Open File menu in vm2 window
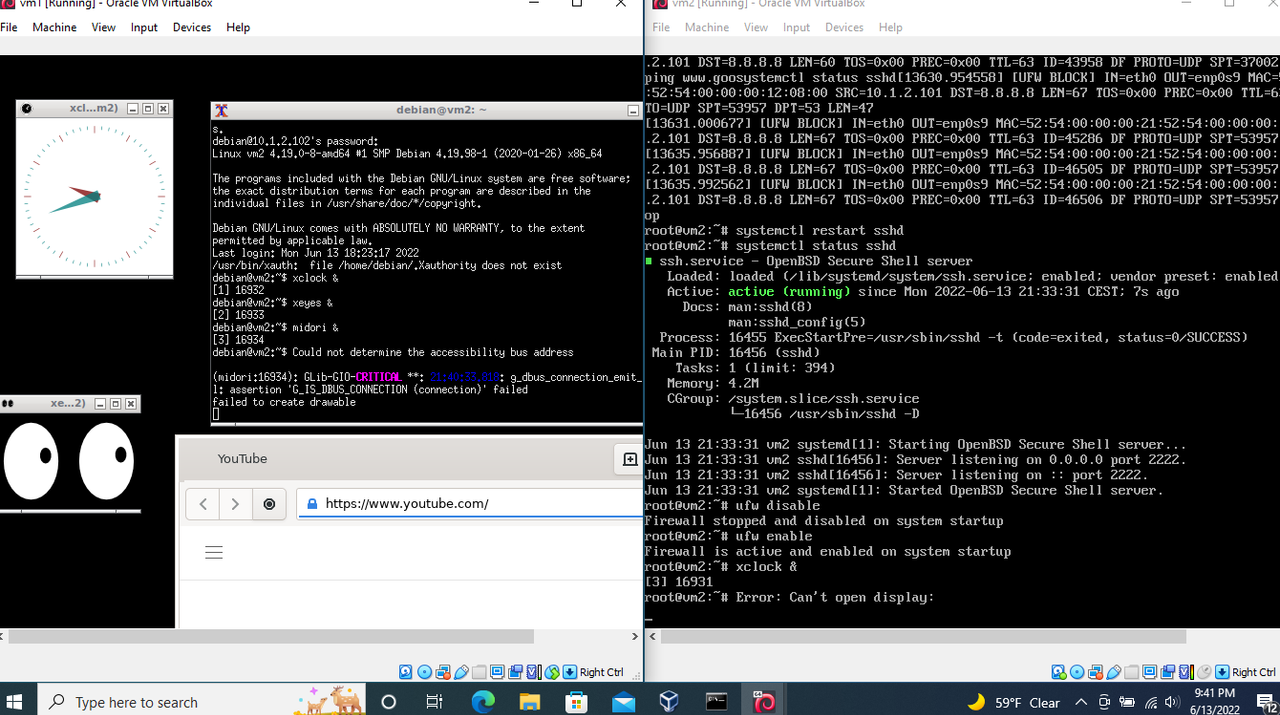 pos(661,27)
